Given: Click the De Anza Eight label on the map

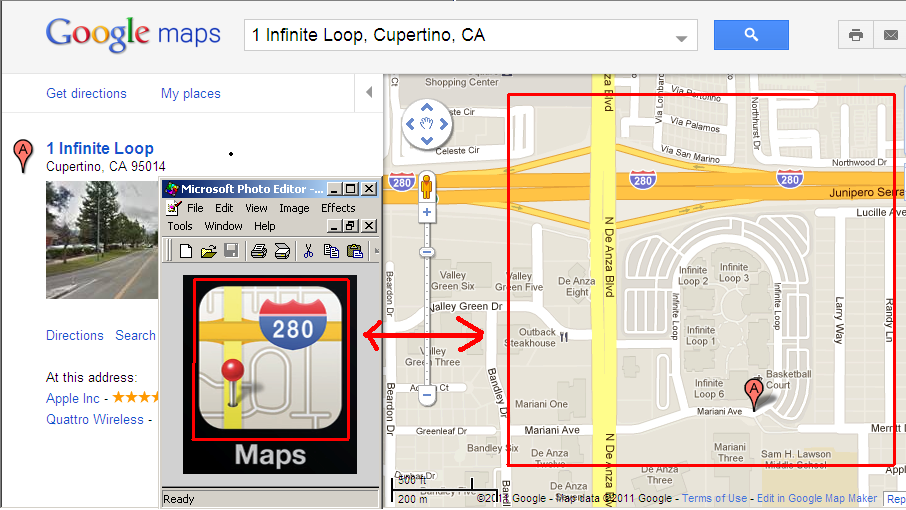Looking at the screenshot, I should [x=576, y=286].
